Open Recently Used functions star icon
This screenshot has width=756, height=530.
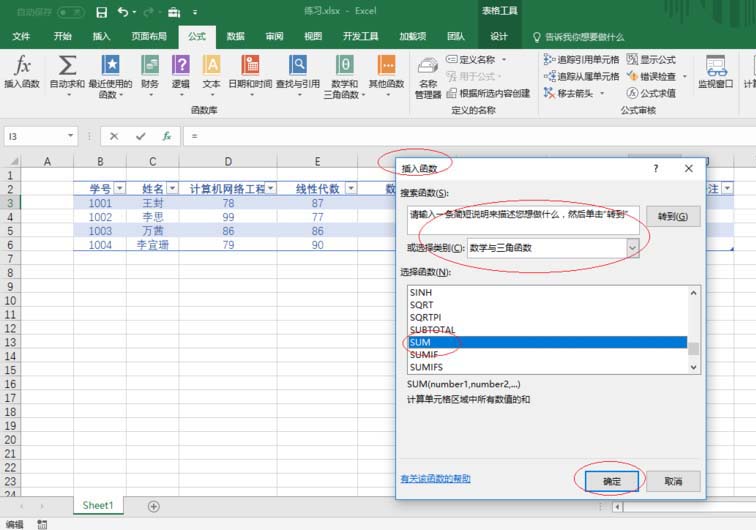tap(110, 65)
